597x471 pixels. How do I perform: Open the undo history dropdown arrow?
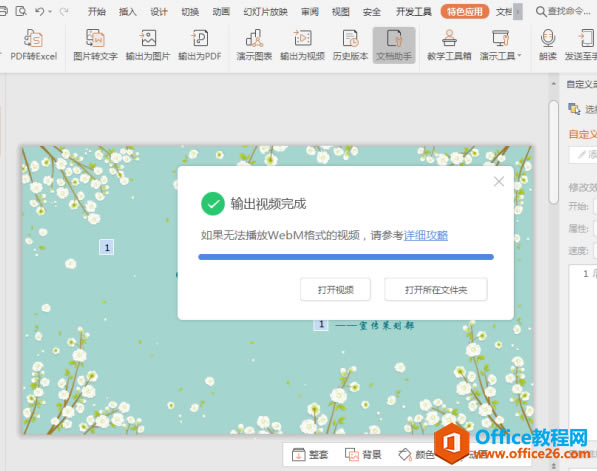coord(50,12)
